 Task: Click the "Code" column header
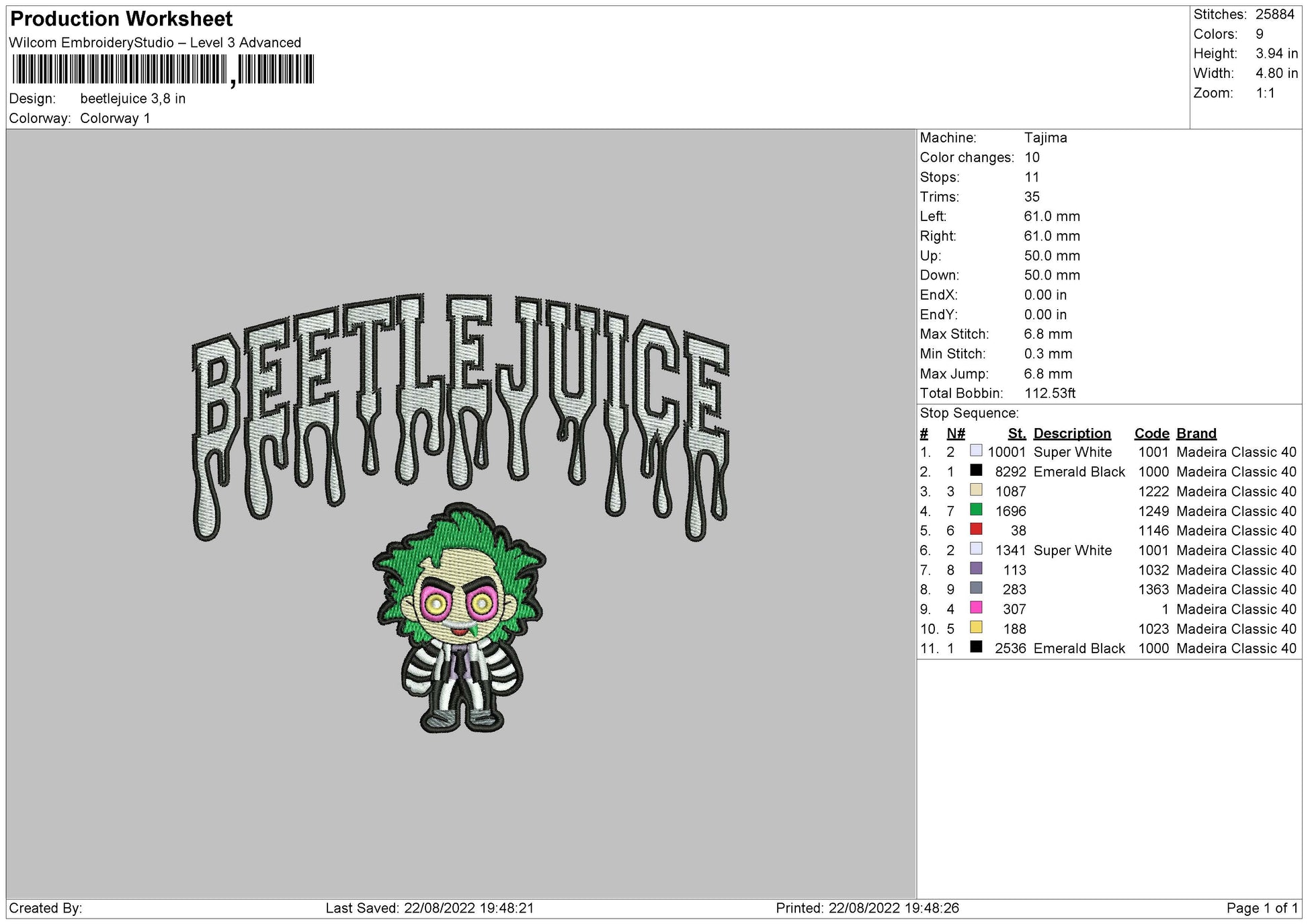(1152, 433)
